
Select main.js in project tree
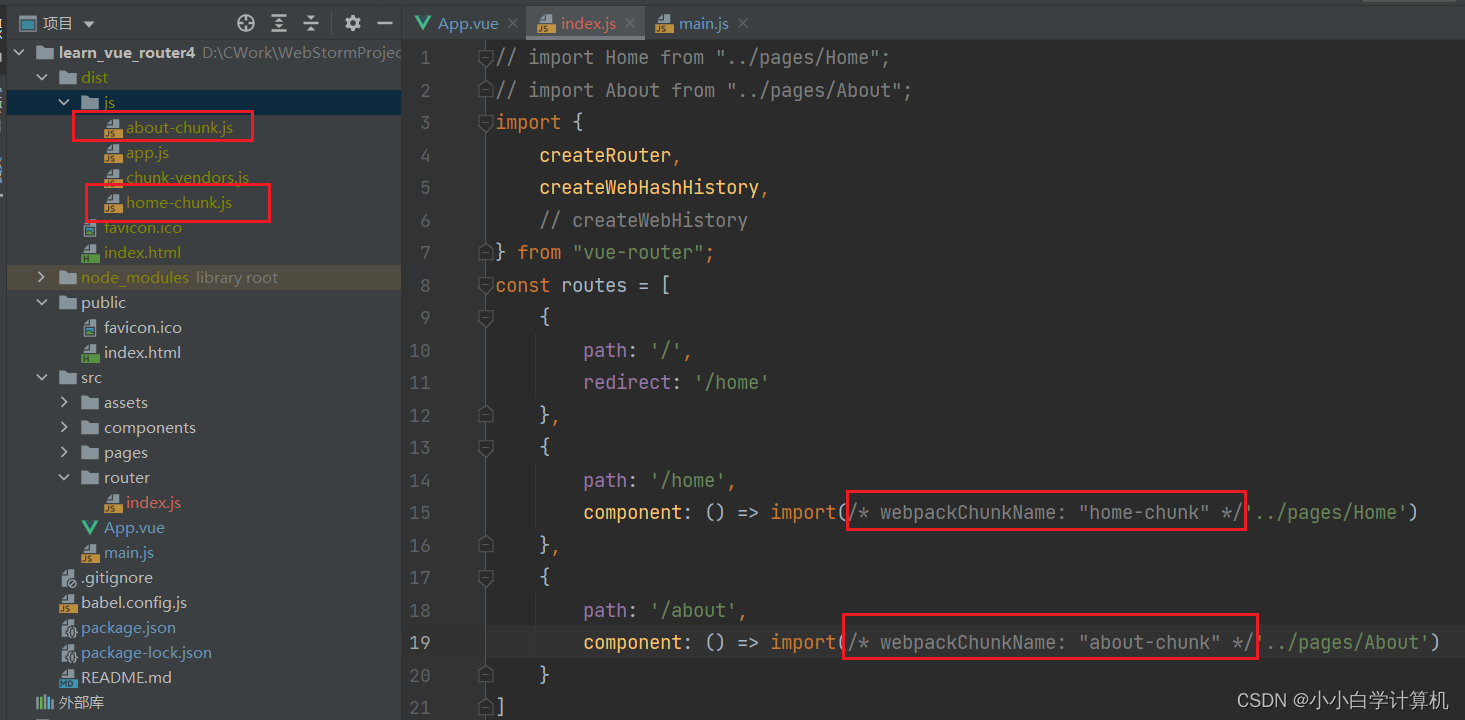tap(129, 552)
